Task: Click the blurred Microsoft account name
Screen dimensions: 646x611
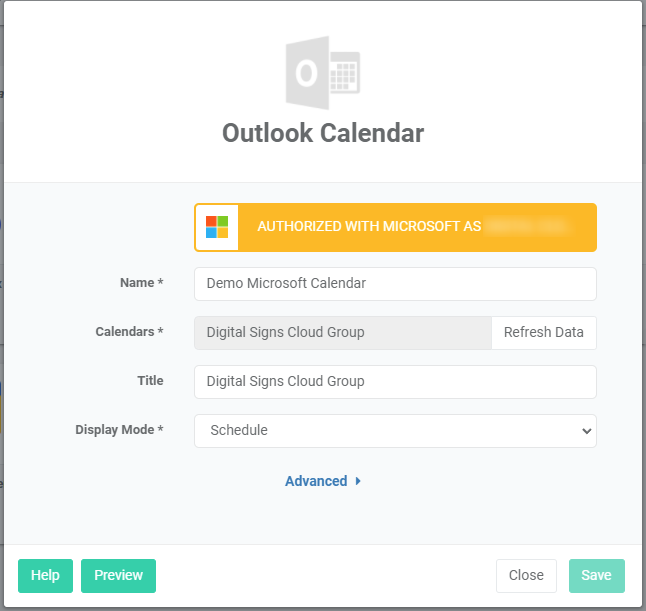Action: tap(525, 227)
